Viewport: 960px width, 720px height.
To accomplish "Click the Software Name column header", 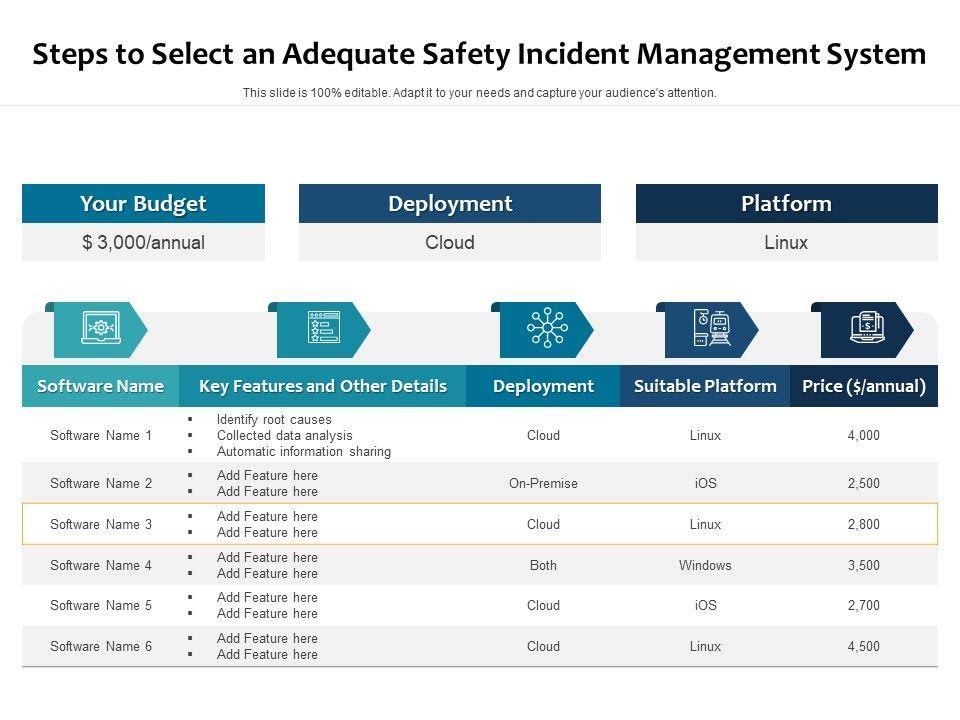I will [x=100, y=386].
